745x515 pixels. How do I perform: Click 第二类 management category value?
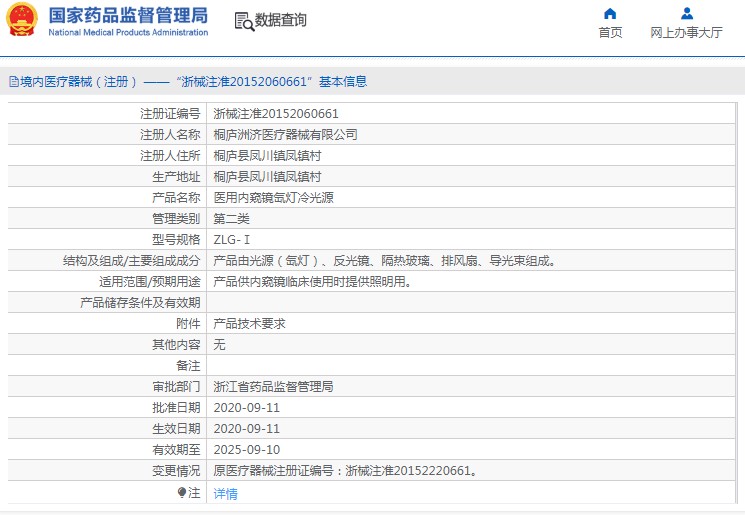point(231,219)
